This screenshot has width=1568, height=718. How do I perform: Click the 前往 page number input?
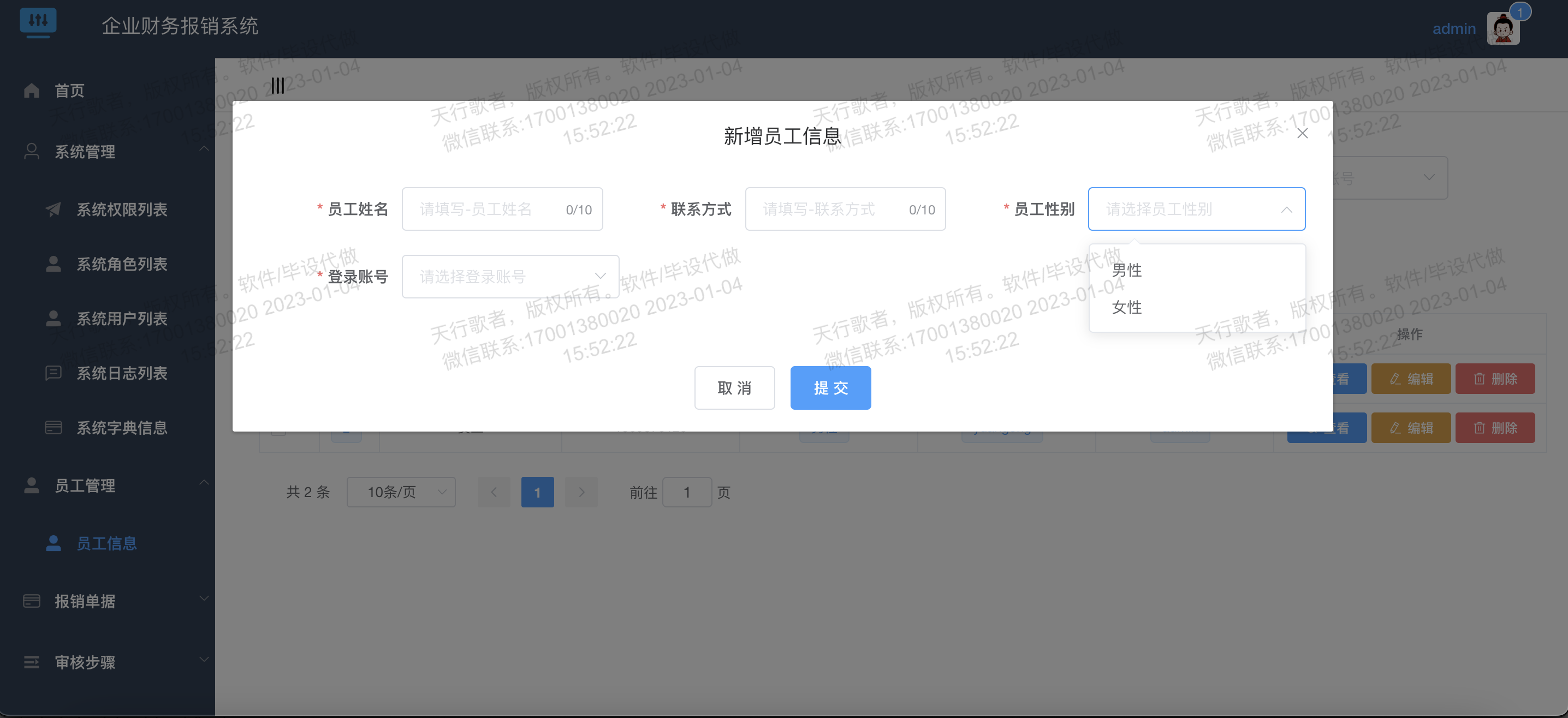tap(687, 492)
